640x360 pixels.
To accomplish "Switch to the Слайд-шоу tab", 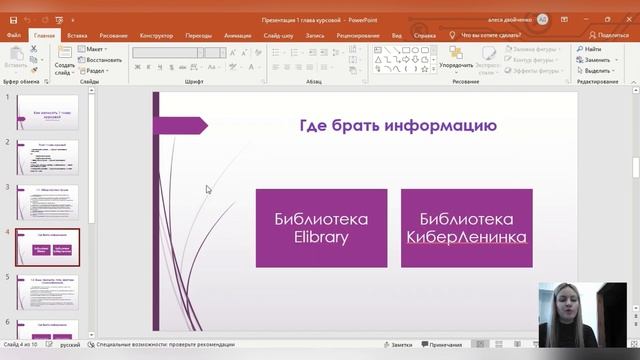I will [x=278, y=36].
